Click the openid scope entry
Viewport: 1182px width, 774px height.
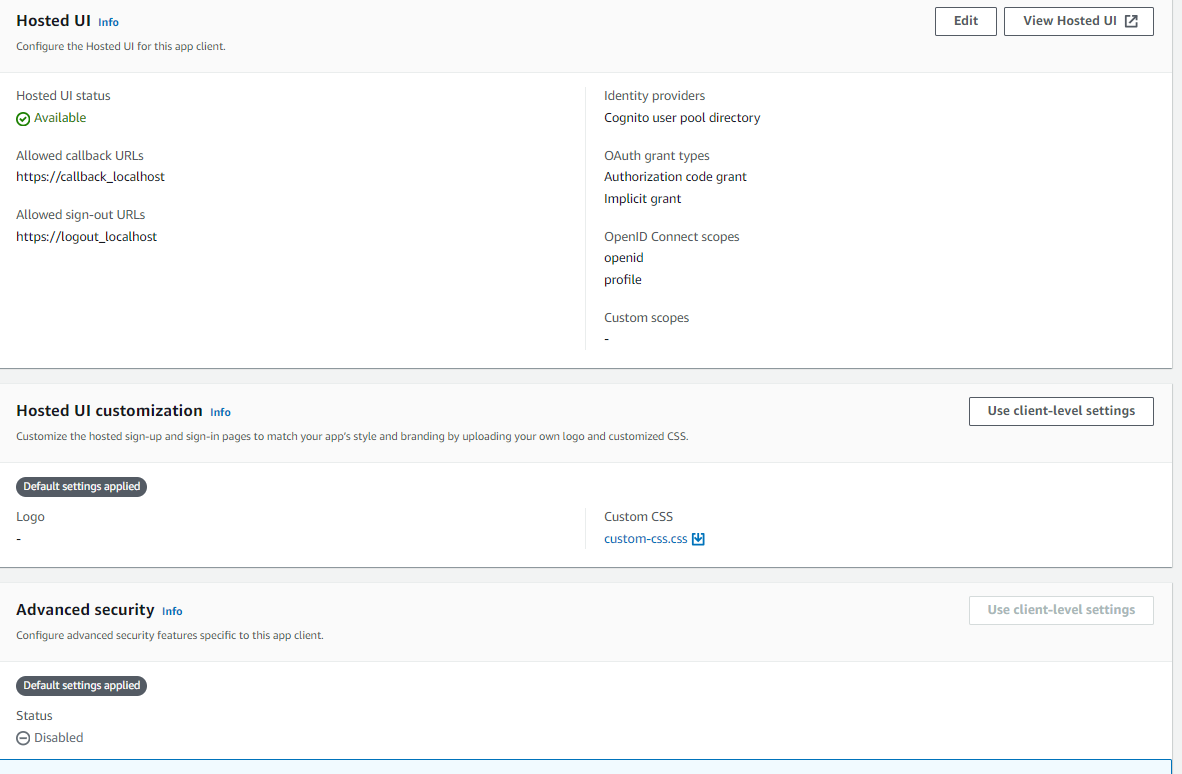point(624,258)
